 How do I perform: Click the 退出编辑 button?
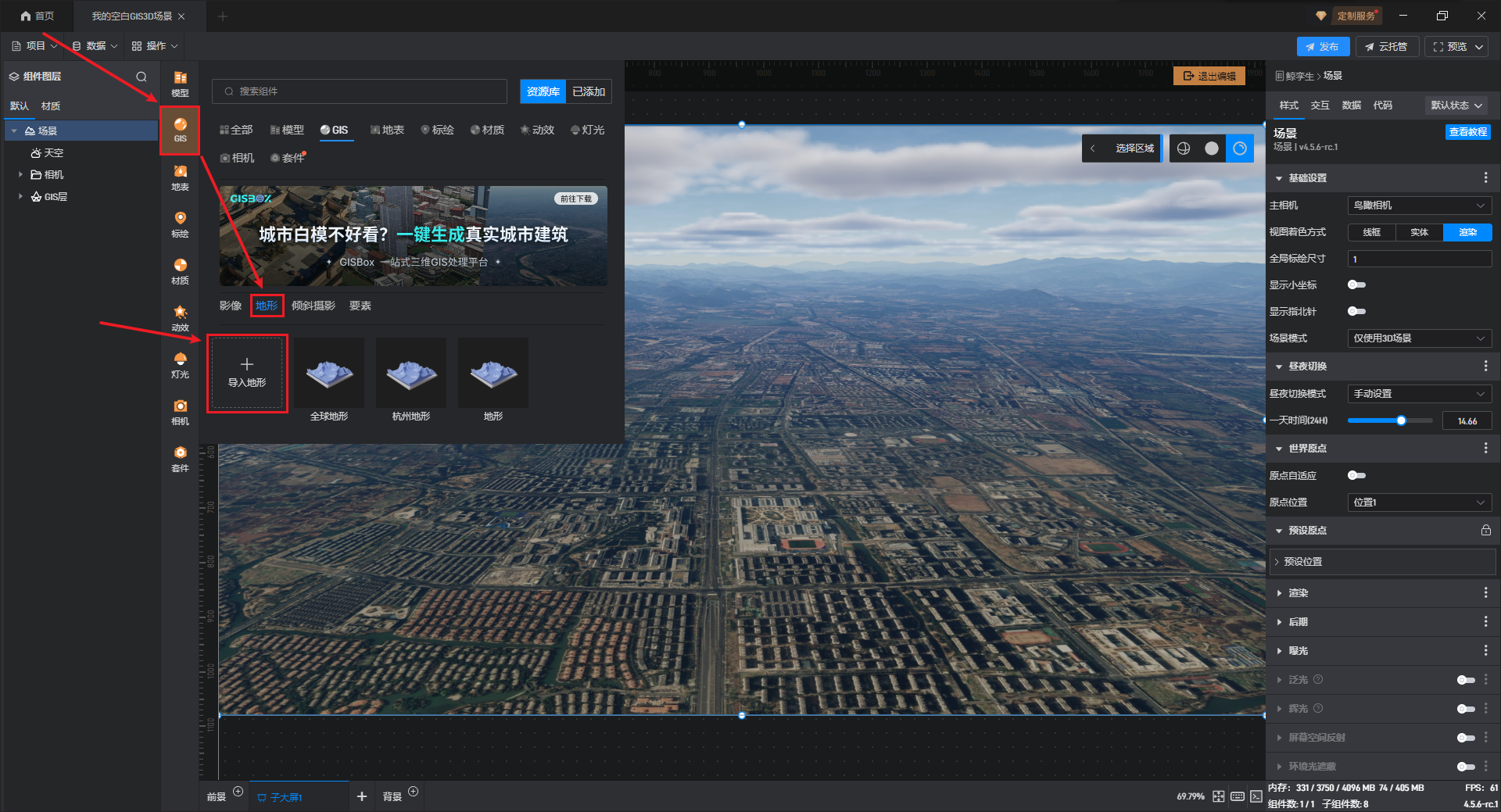pos(1209,76)
